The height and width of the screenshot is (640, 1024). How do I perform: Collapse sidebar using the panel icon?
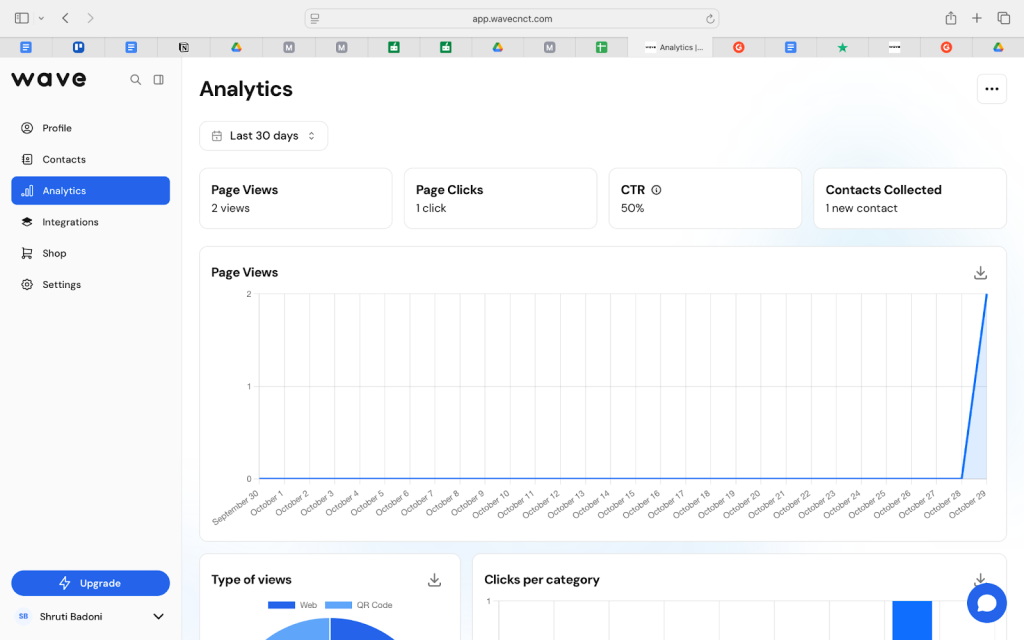tap(158, 80)
